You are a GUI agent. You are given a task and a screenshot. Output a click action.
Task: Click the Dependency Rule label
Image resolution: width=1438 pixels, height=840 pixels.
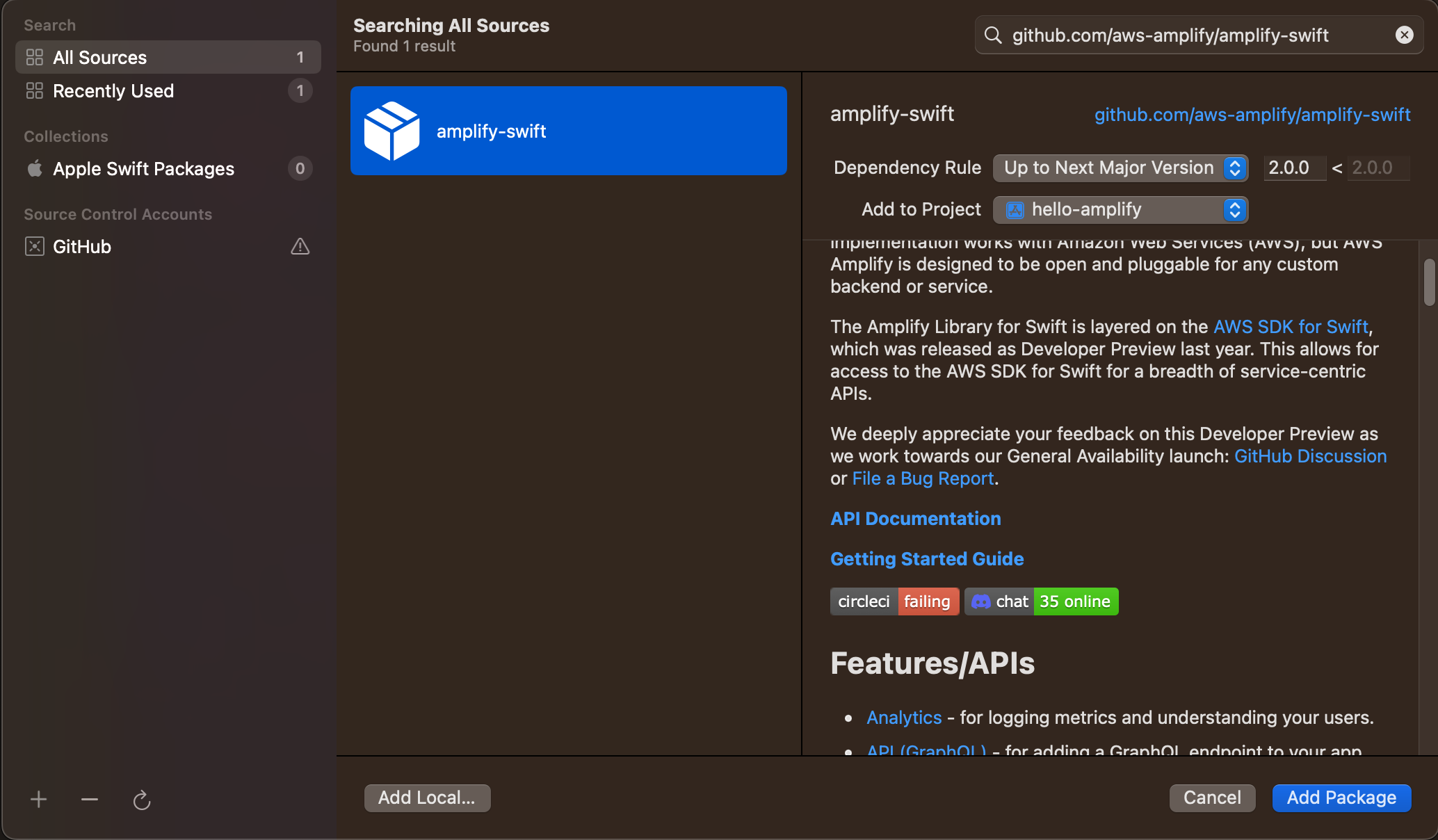[907, 168]
